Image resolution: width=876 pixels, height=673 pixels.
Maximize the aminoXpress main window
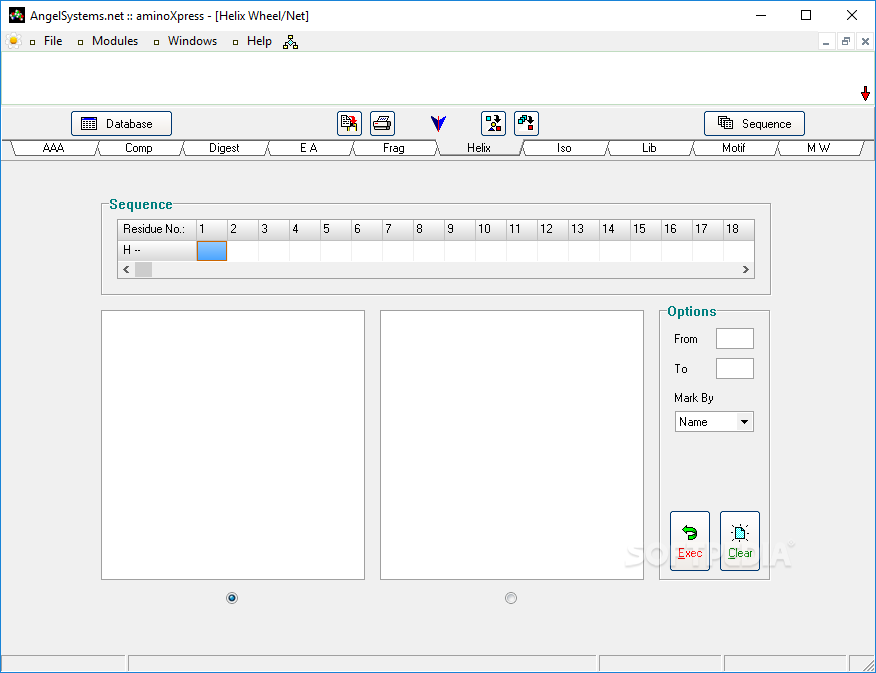pos(806,15)
